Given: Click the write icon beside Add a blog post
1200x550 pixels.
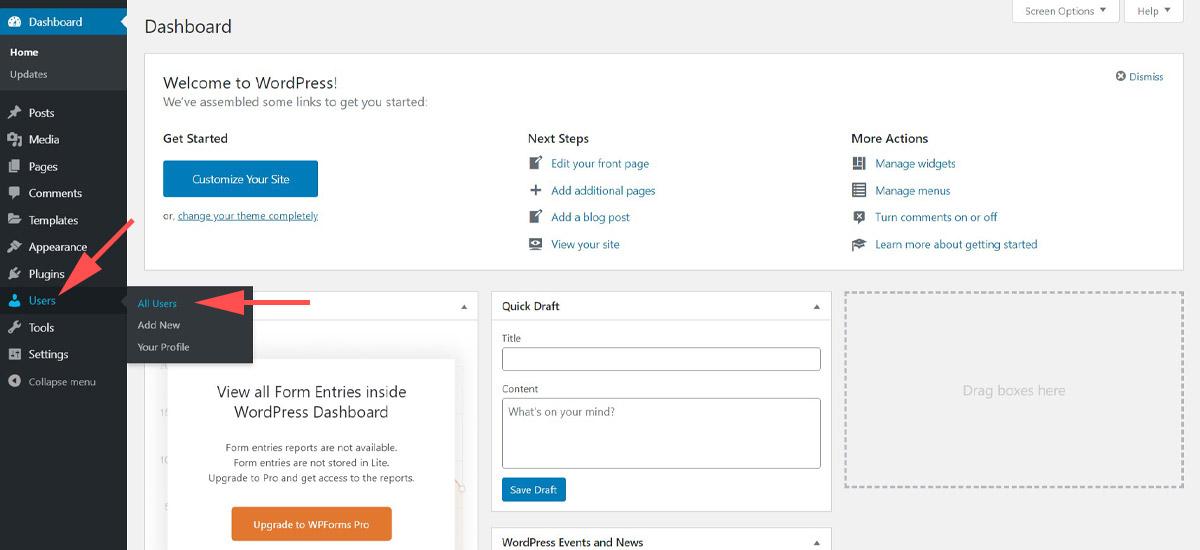Looking at the screenshot, I should tap(535, 217).
